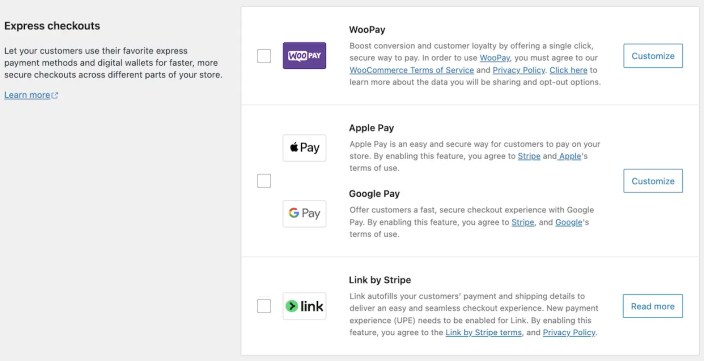Tick the Link by Stripe checkbox
Image resolution: width=704 pixels, height=361 pixels.
264,306
